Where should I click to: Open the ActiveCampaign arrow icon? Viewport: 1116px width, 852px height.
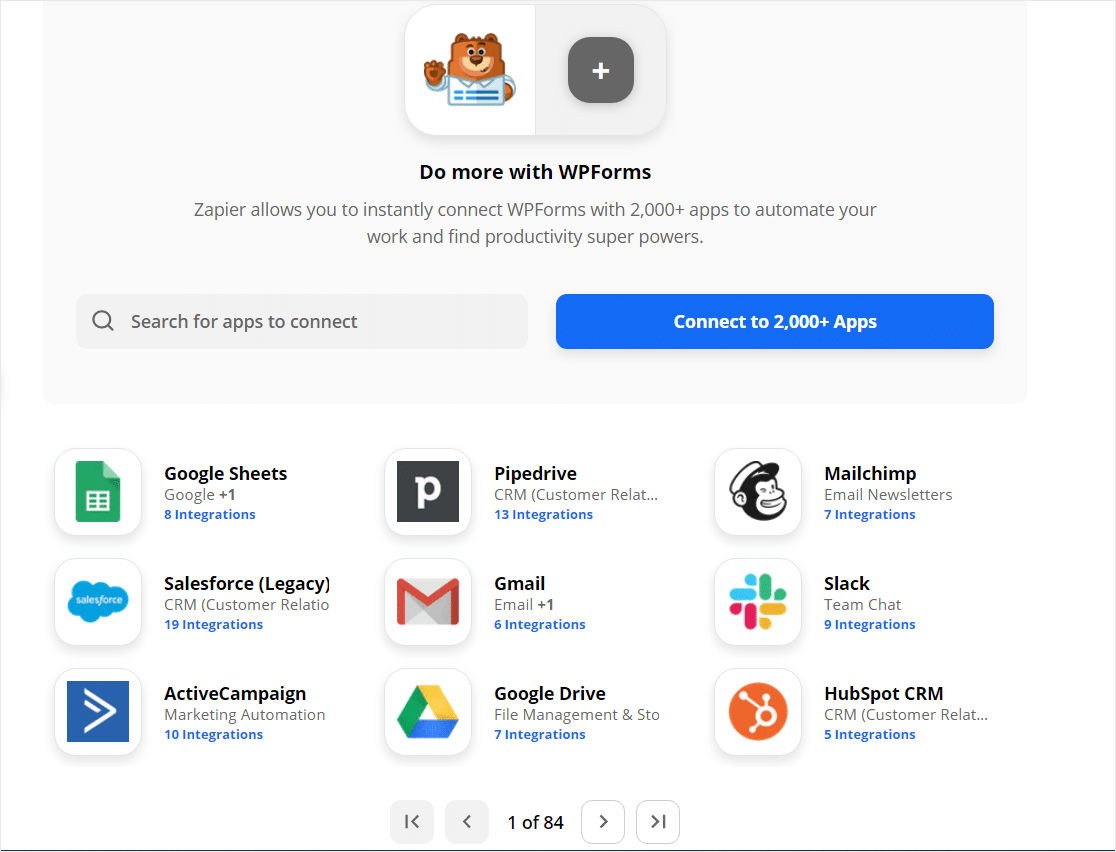click(98, 712)
